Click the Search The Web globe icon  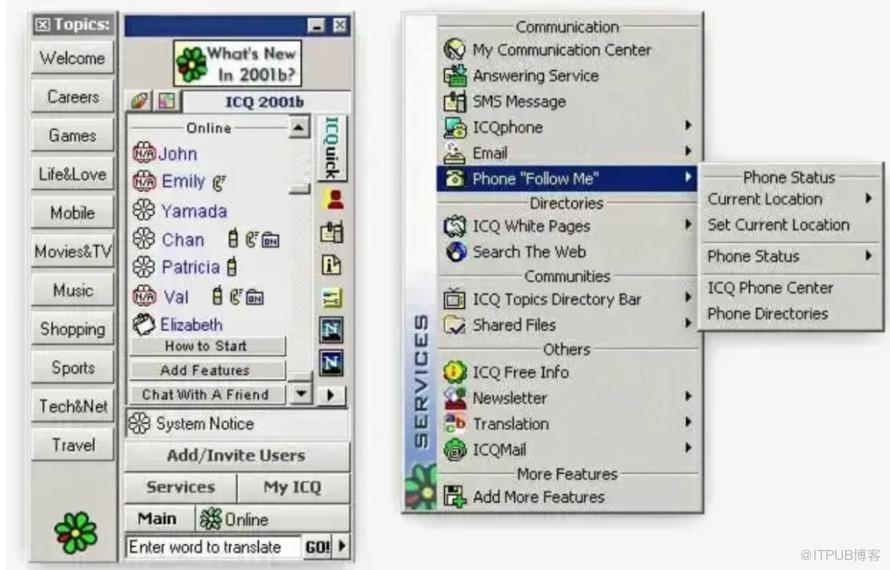tap(455, 252)
